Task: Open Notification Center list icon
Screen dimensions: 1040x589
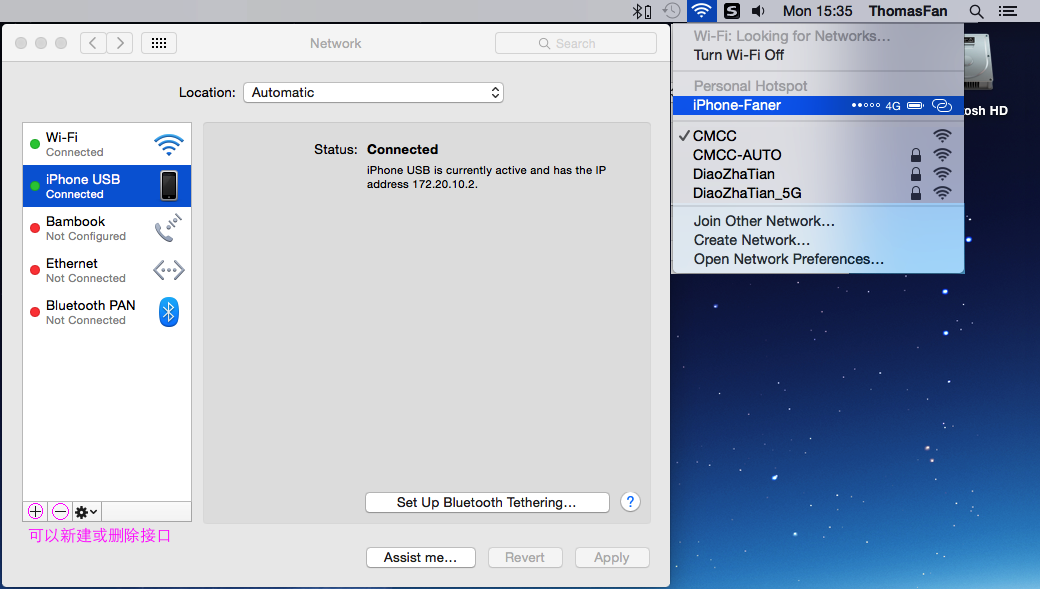Action: tap(1008, 11)
